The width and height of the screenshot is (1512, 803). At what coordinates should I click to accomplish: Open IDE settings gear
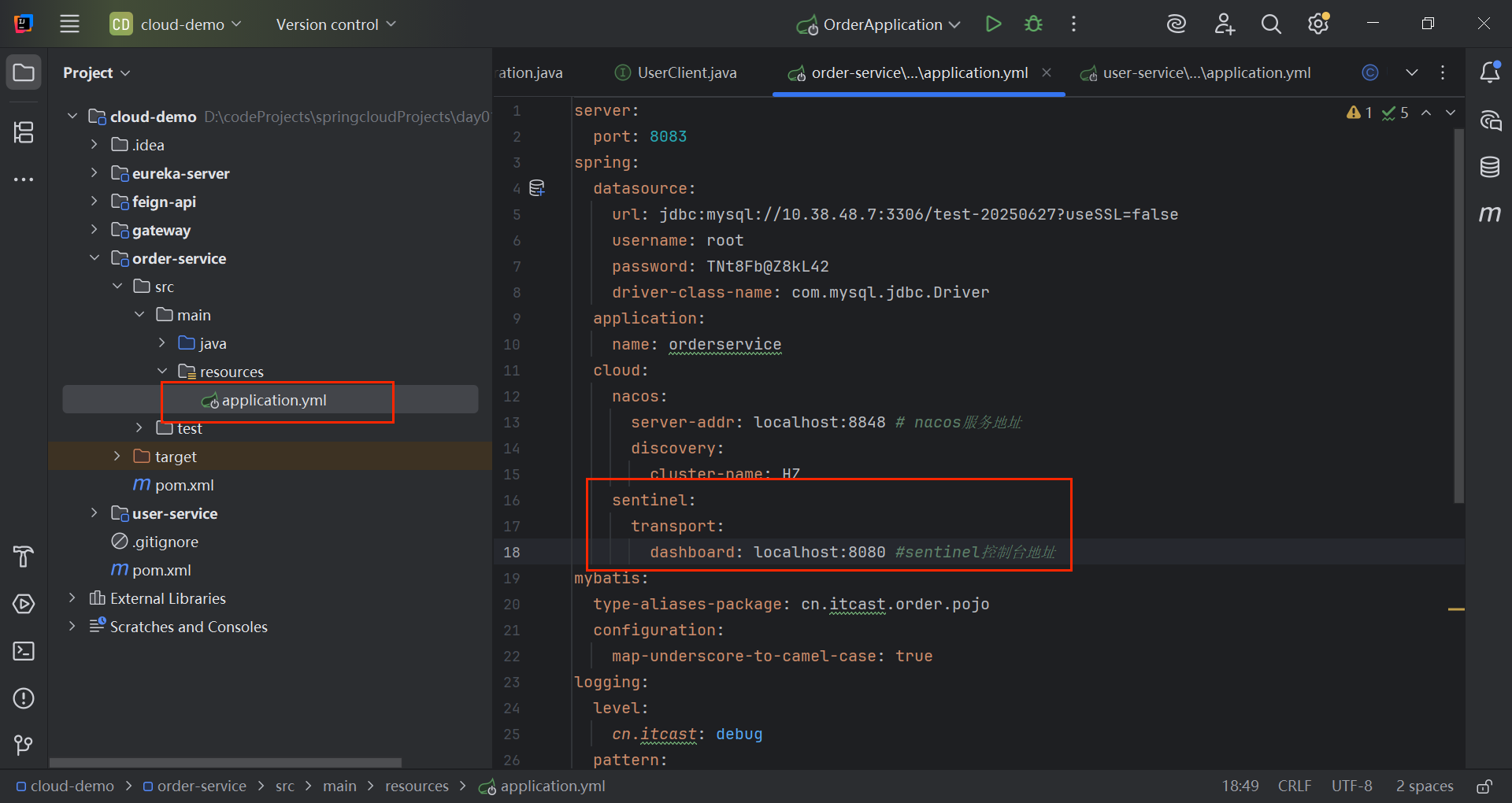[x=1318, y=24]
